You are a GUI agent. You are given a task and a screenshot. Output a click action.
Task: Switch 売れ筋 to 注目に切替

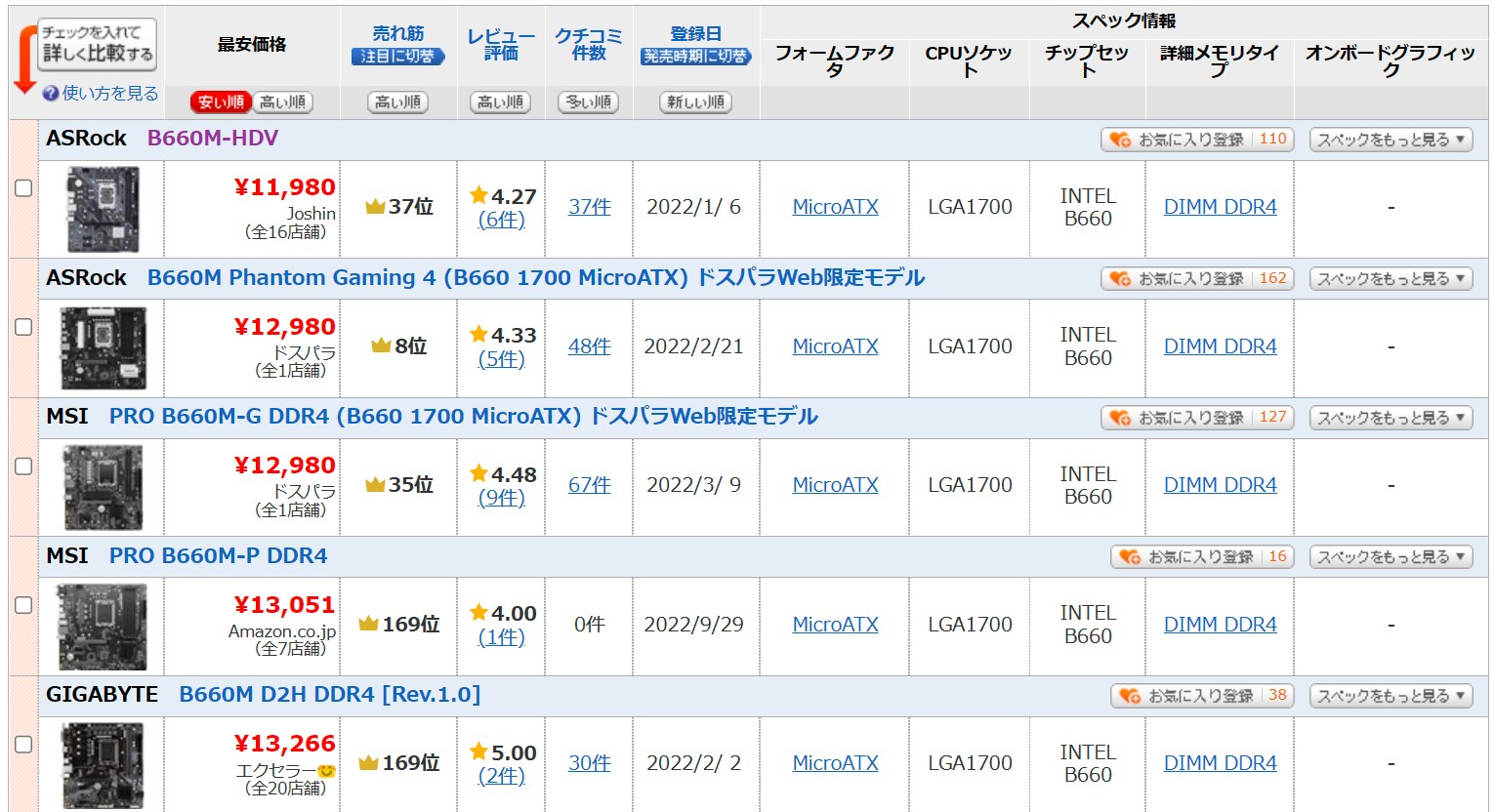pos(397,57)
